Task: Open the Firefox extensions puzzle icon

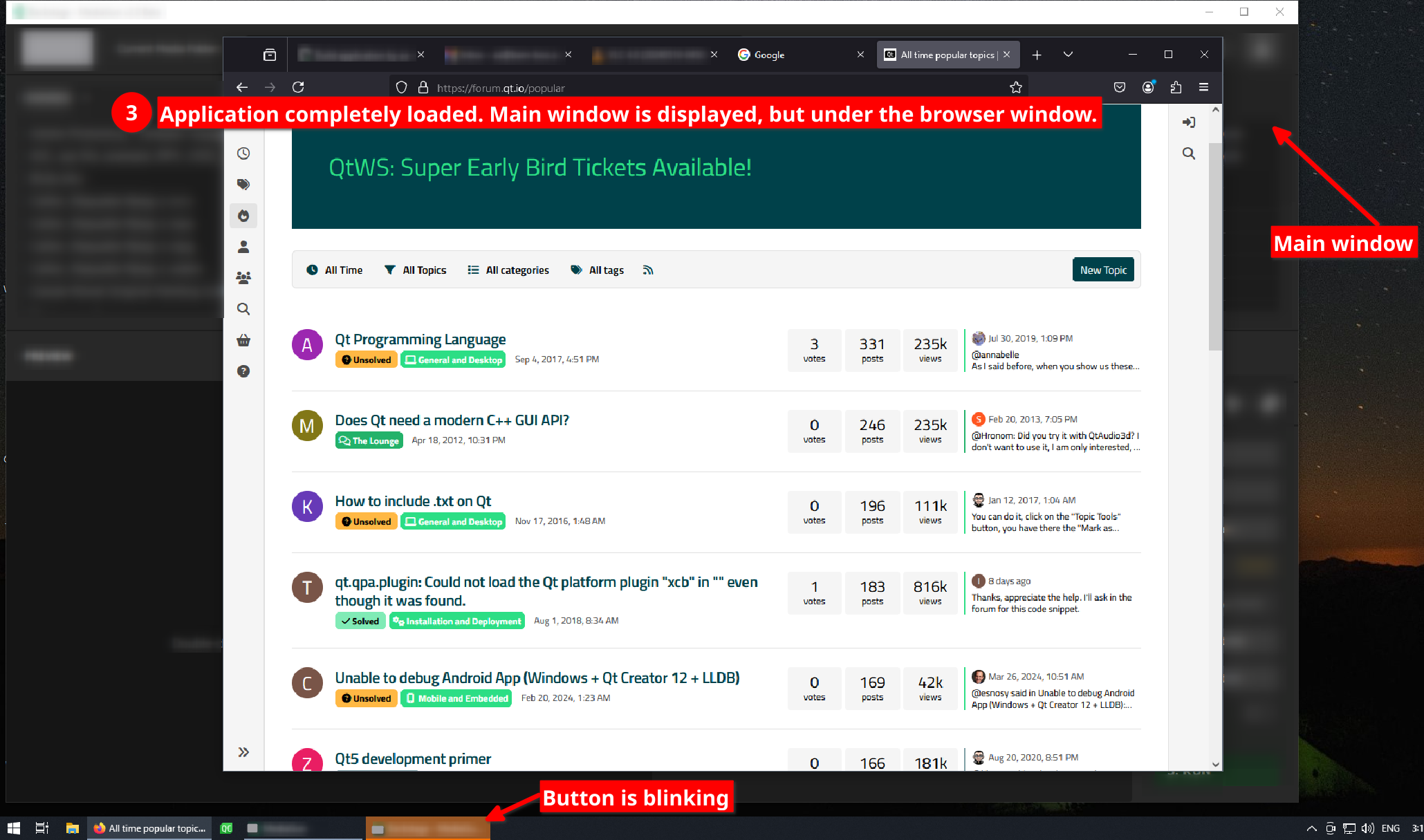Action: click(x=1176, y=87)
